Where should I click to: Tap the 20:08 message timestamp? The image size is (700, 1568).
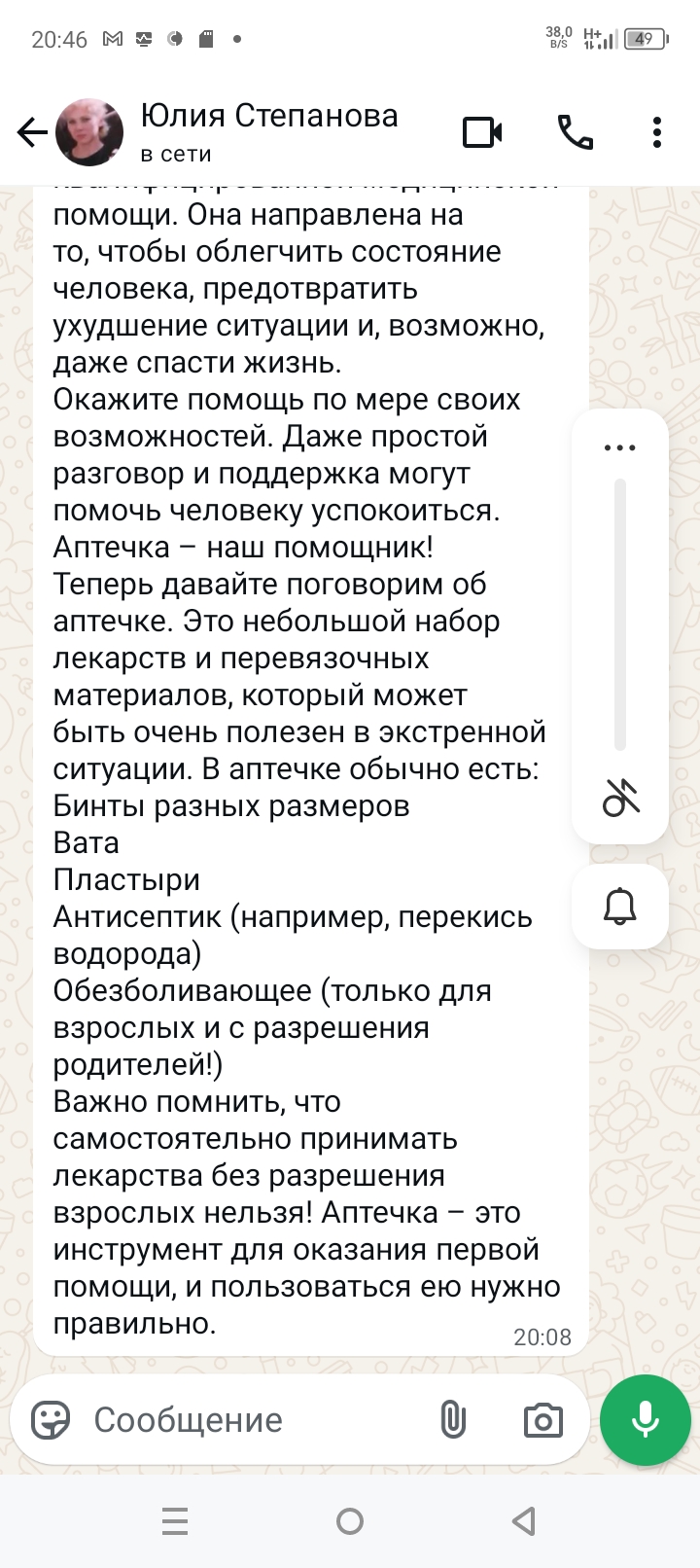click(x=542, y=1337)
